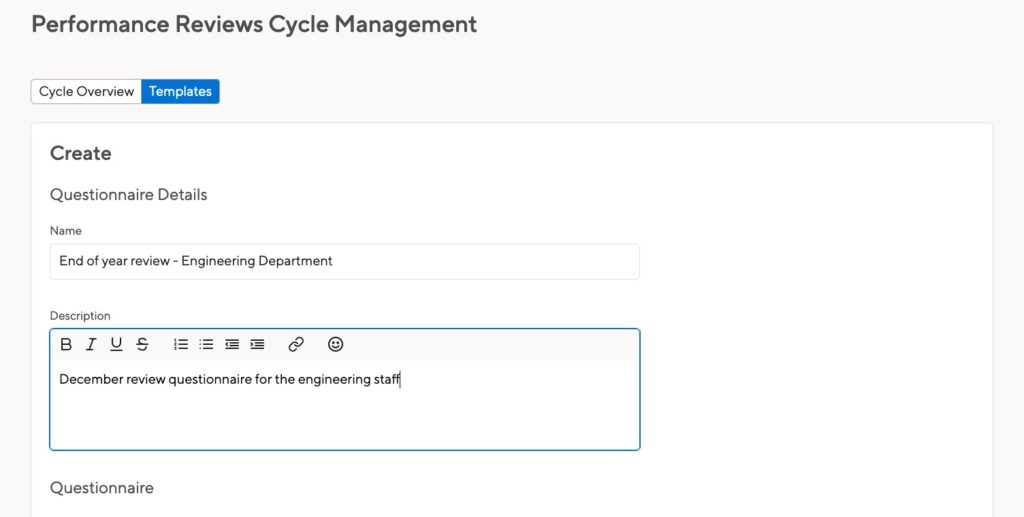Image resolution: width=1024 pixels, height=517 pixels.
Task: Select the Templates tab
Action: [x=180, y=91]
